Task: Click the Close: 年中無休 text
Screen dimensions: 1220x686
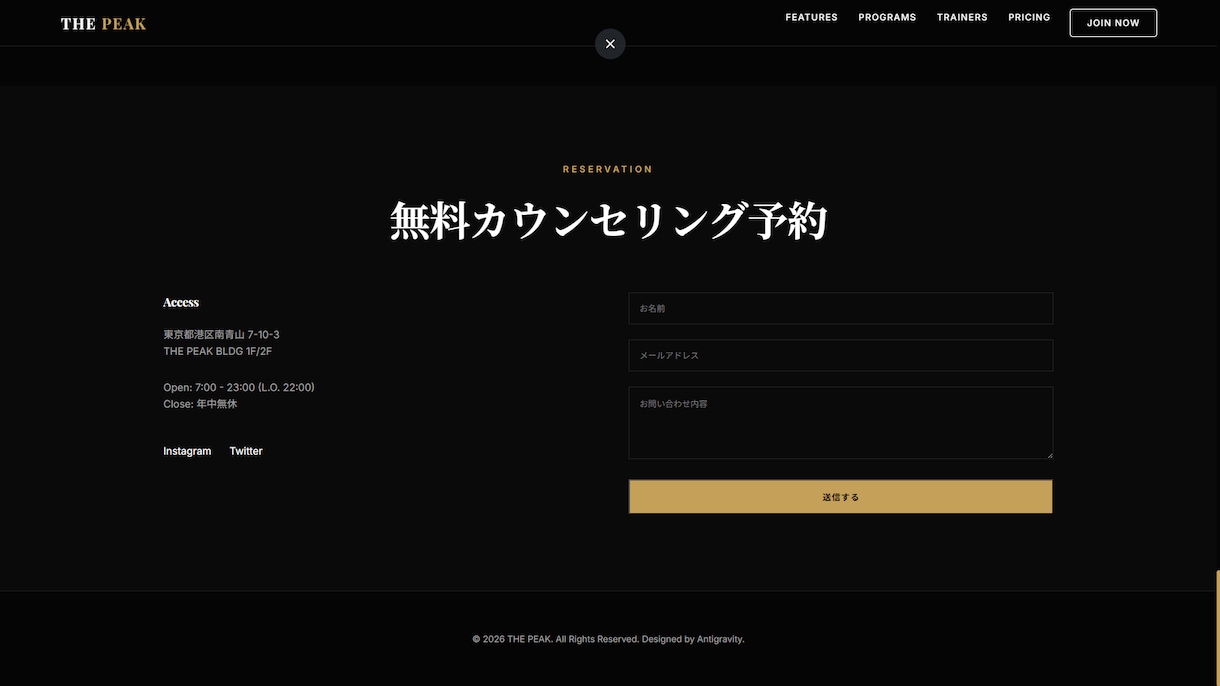Action: [x=200, y=404]
